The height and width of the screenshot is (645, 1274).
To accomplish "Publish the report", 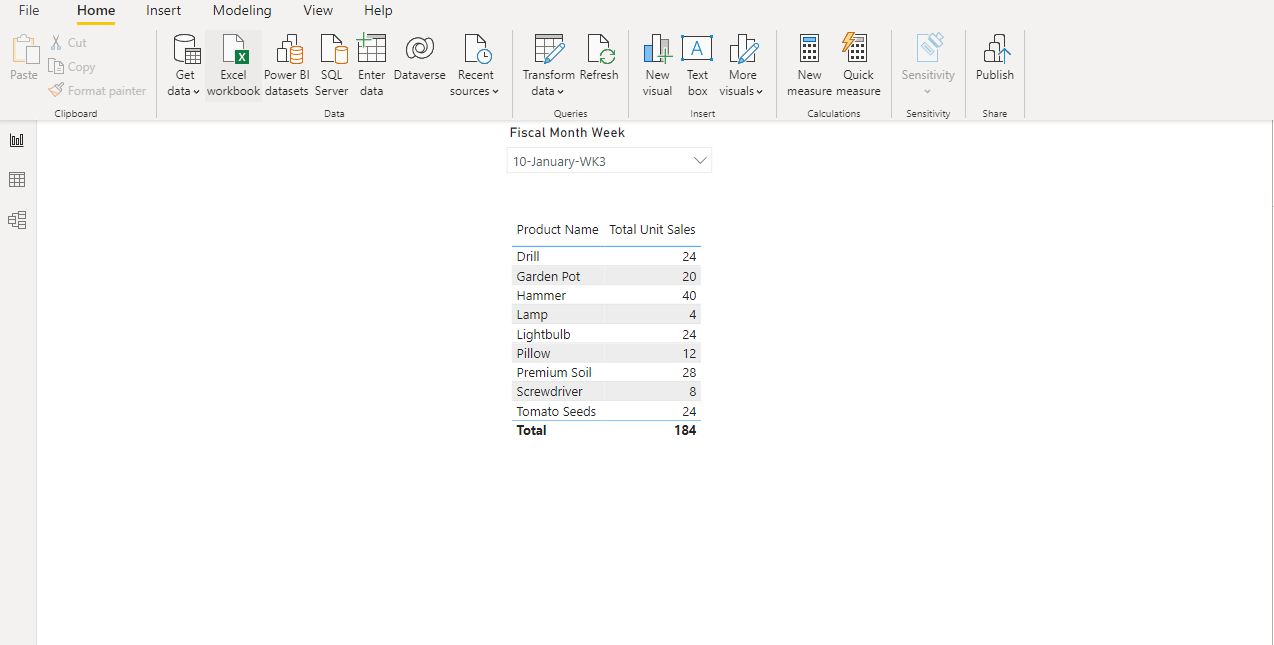I will coord(995,58).
